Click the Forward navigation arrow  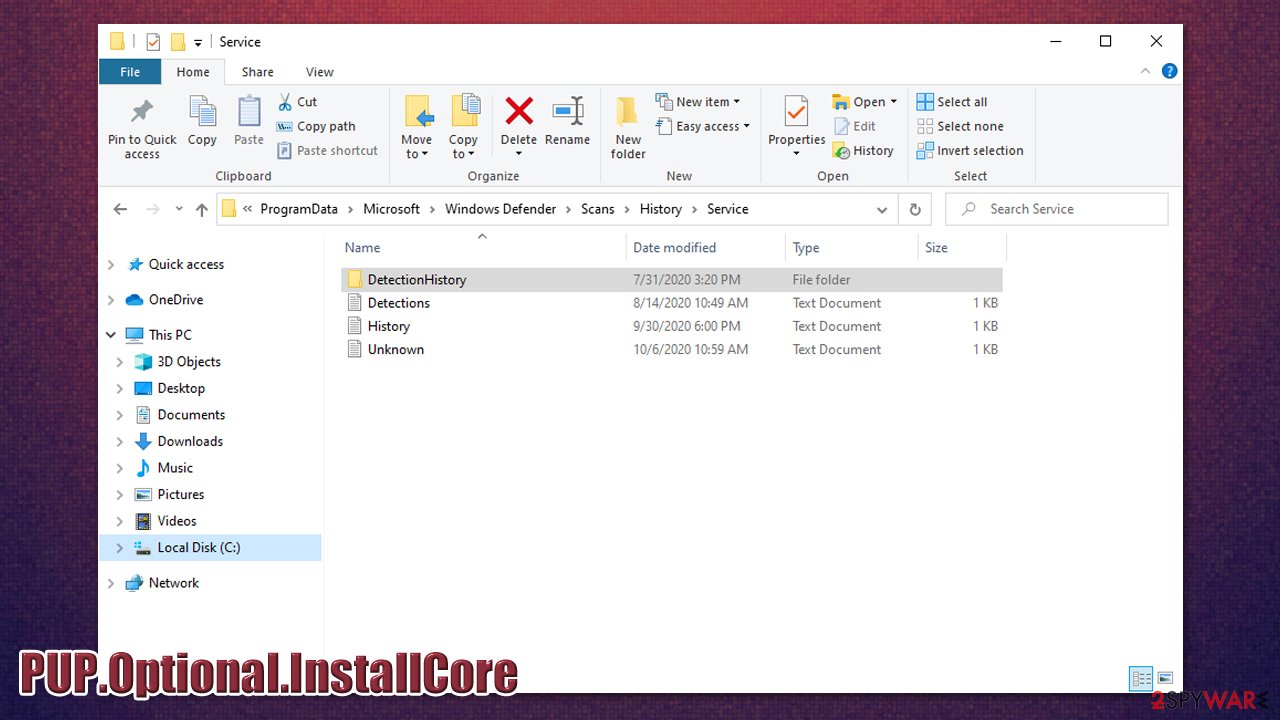click(153, 209)
